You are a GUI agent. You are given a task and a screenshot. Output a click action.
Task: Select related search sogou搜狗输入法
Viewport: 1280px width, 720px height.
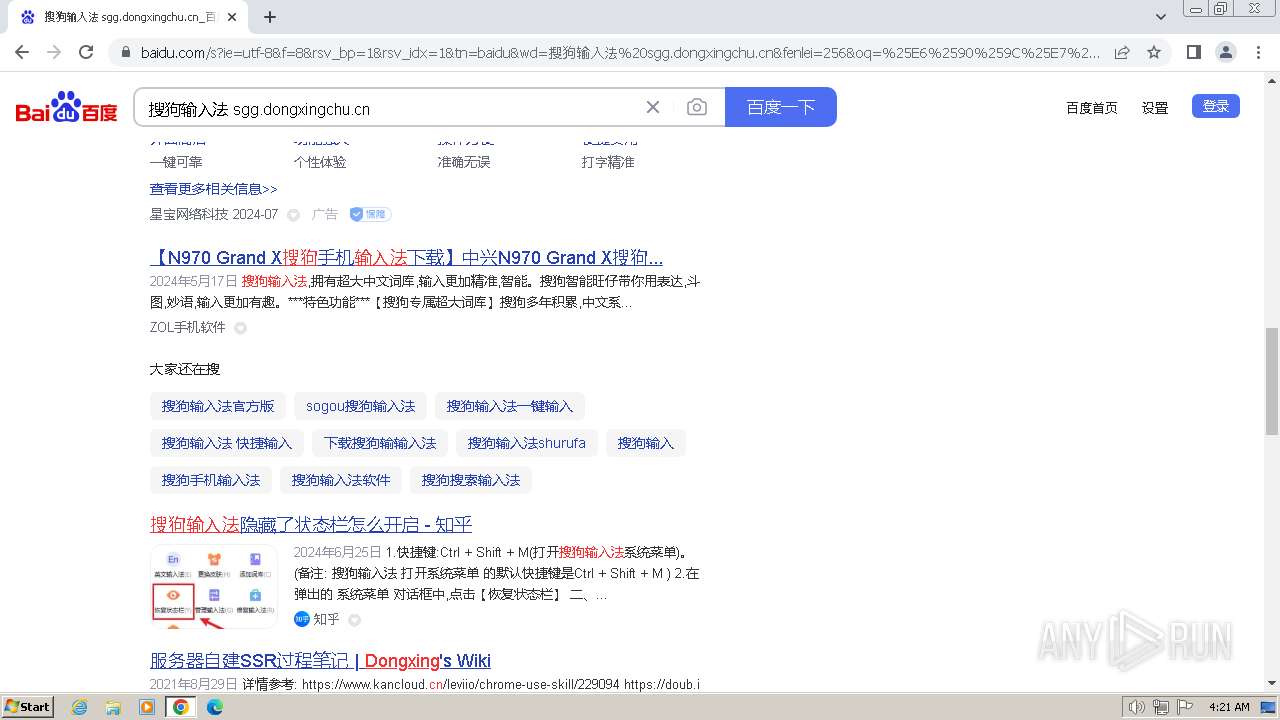(x=360, y=406)
